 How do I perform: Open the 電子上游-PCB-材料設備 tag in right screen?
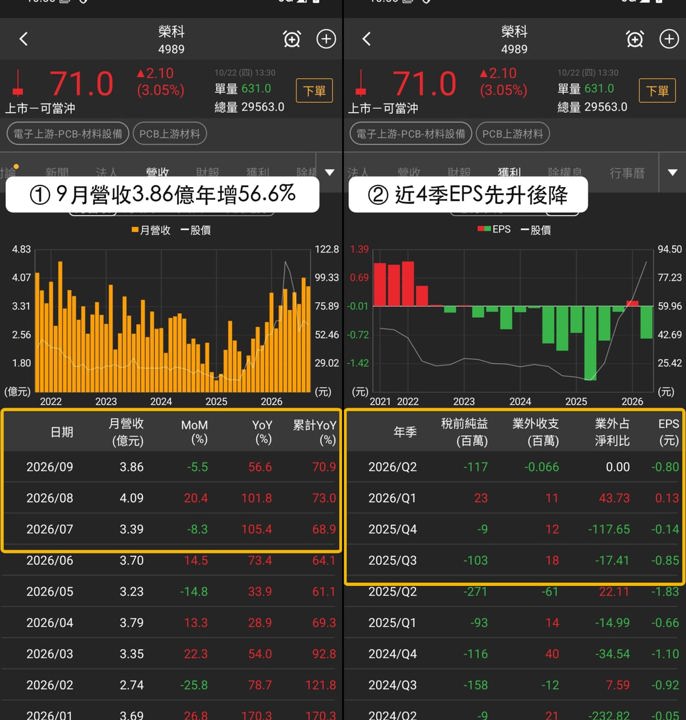[411, 134]
